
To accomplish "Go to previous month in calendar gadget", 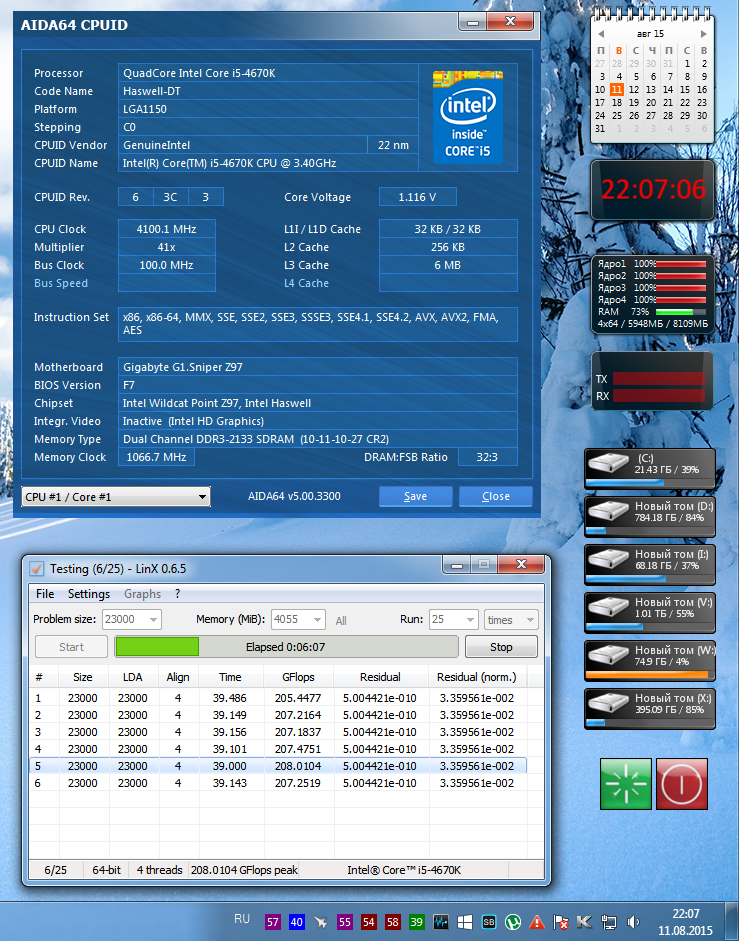I will click(600, 34).
